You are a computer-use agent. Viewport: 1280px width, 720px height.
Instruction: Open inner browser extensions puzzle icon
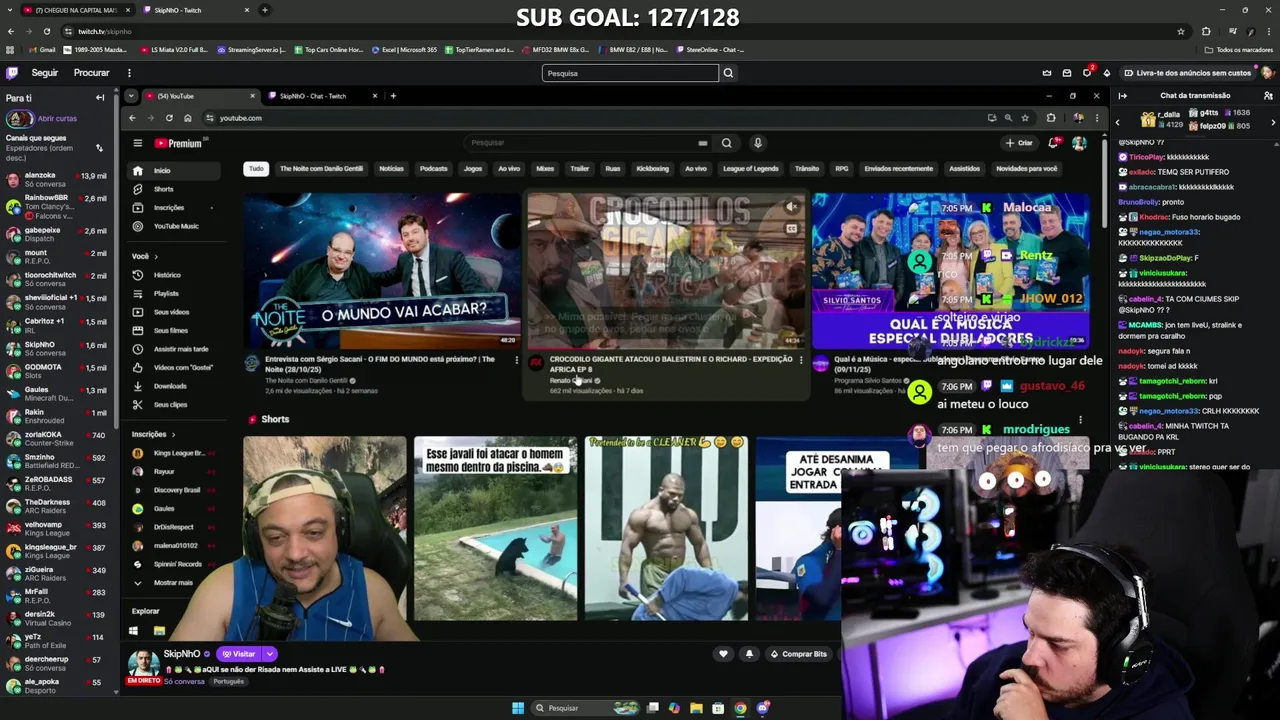(1051, 118)
